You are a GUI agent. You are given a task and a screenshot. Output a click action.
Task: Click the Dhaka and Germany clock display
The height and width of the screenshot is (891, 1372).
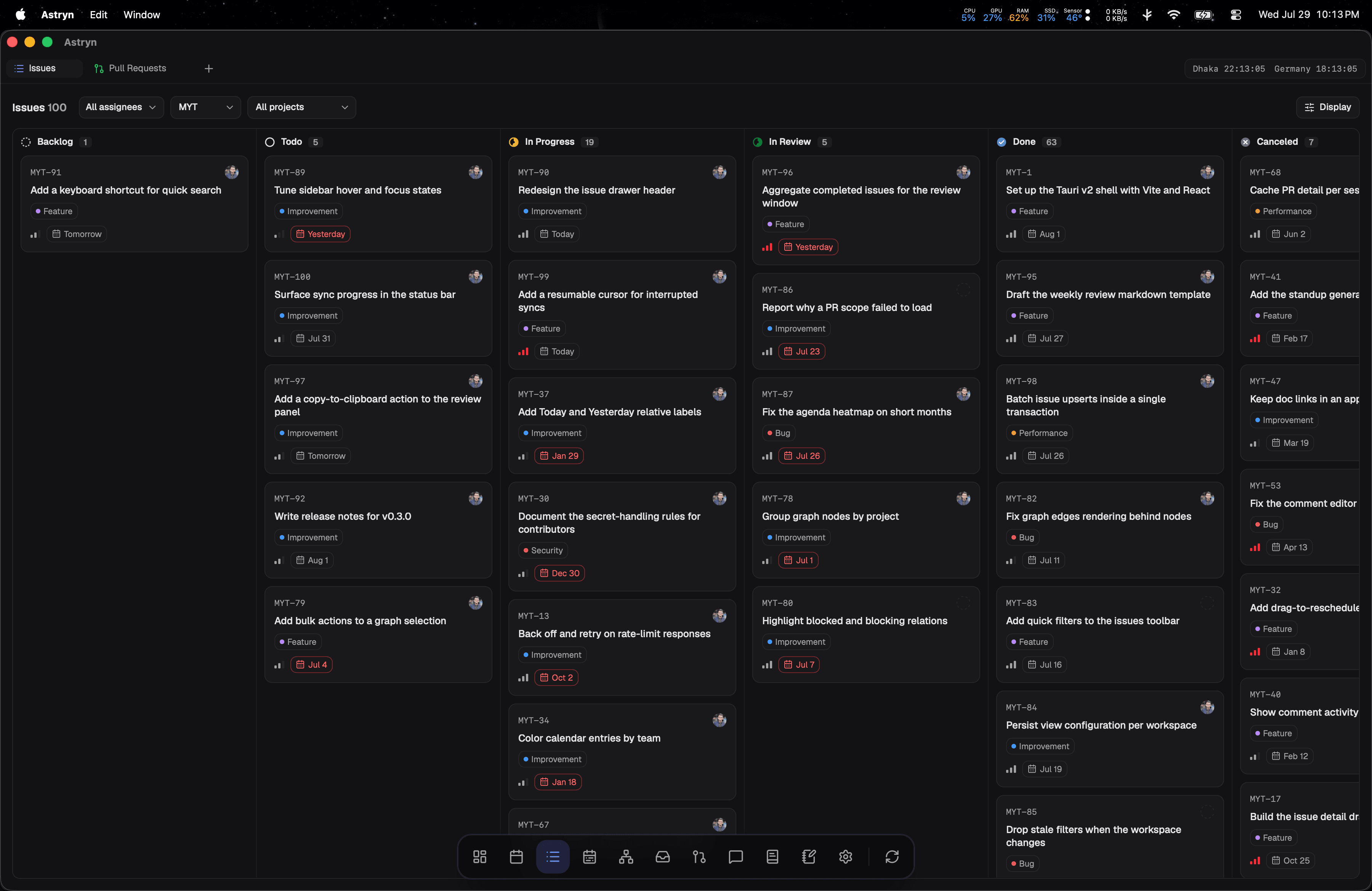pos(1274,69)
